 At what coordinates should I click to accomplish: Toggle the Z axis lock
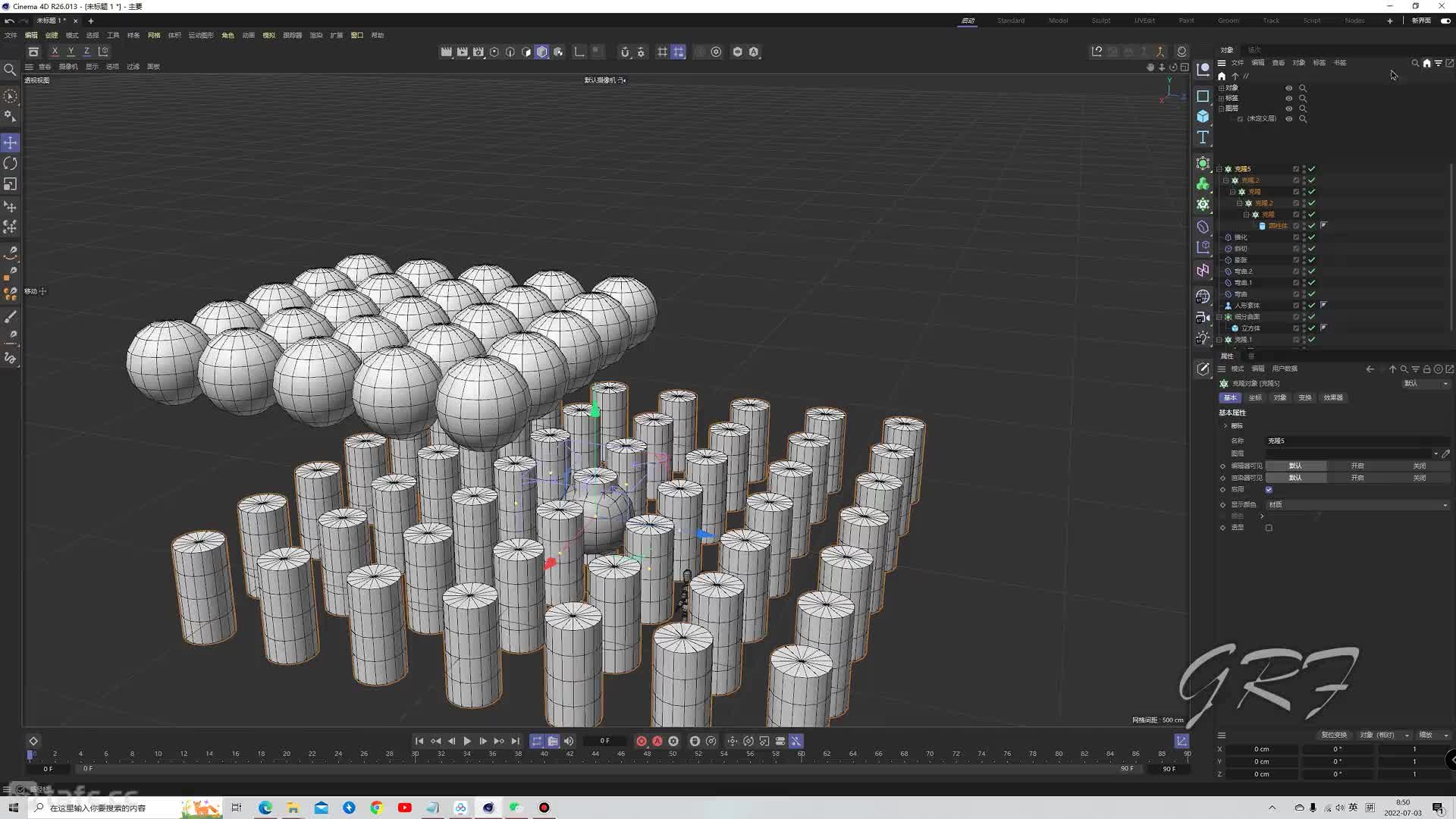click(x=86, y=52)
